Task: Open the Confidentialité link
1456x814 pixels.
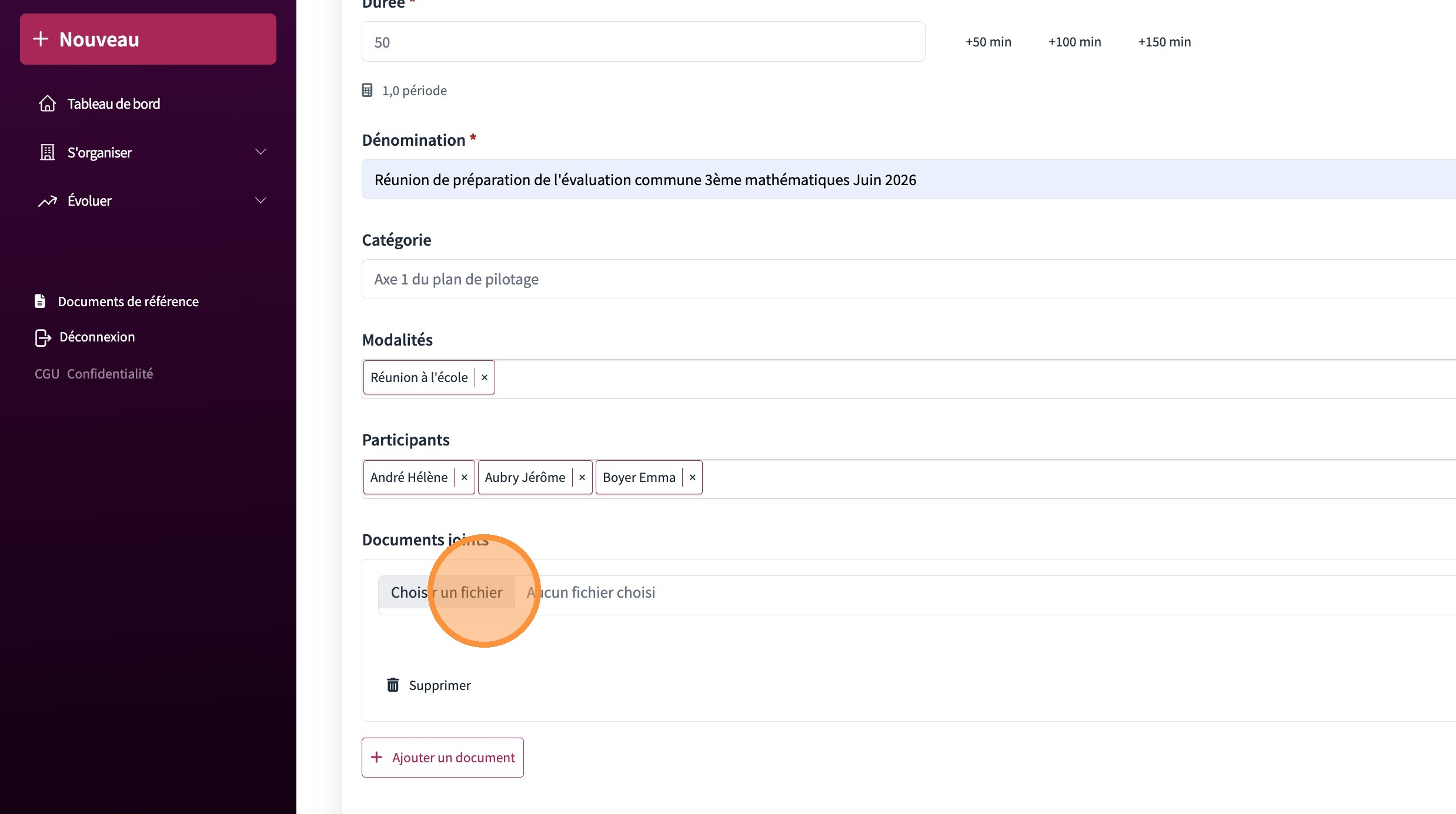Action: pos(110,374)
